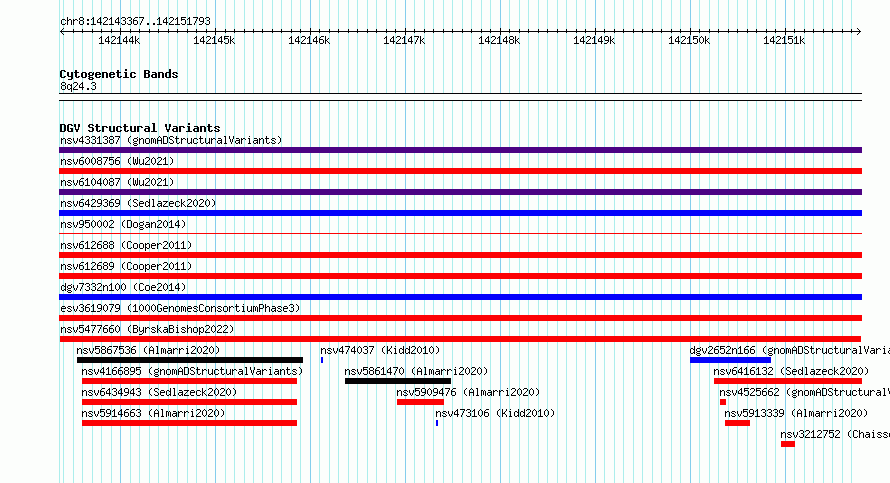
Task: Open nsv612688 (Cooper2011) label
Action: point(126,245)
